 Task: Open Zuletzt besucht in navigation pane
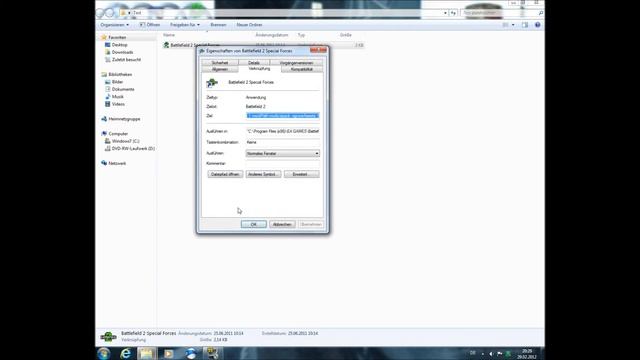[126, 60]
